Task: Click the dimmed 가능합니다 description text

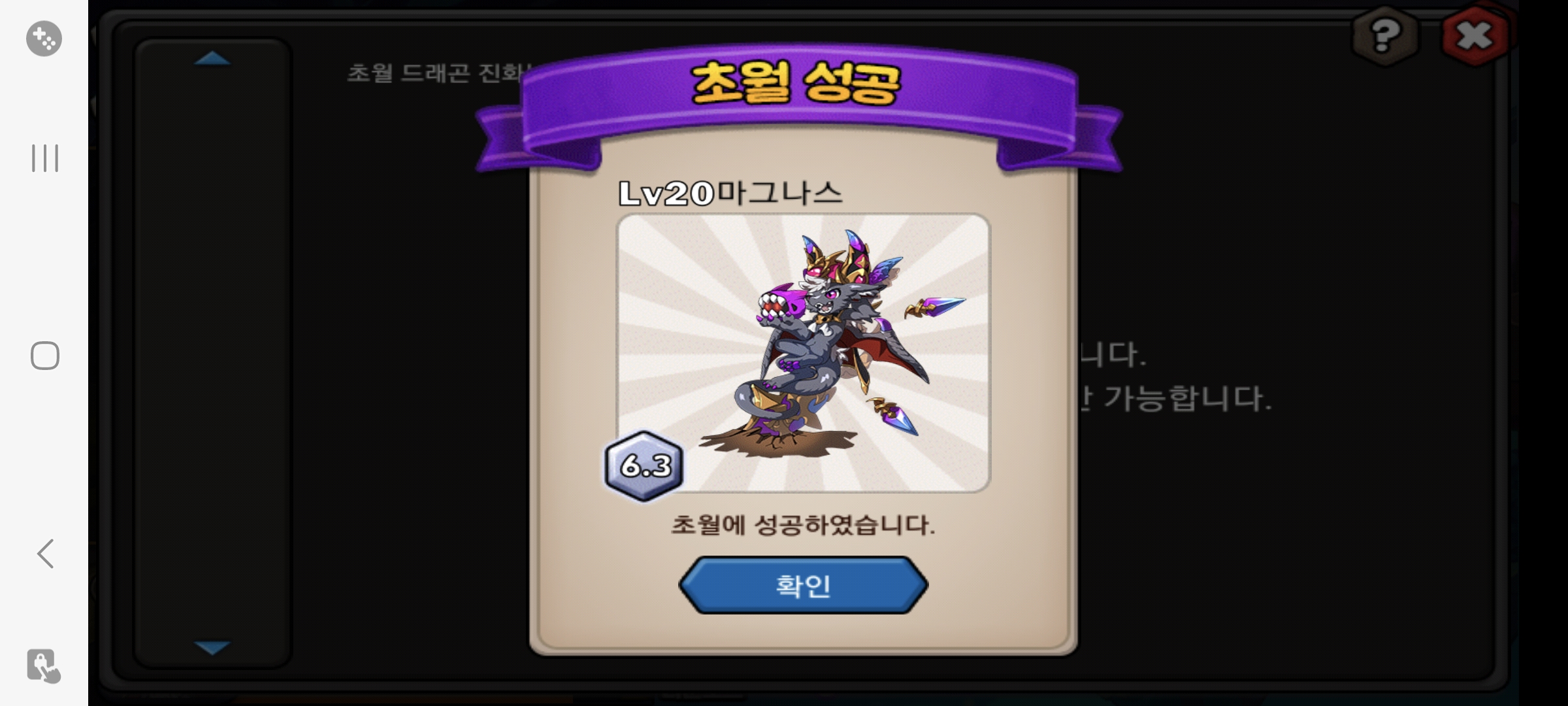Action: click(x=1188, y=398)
